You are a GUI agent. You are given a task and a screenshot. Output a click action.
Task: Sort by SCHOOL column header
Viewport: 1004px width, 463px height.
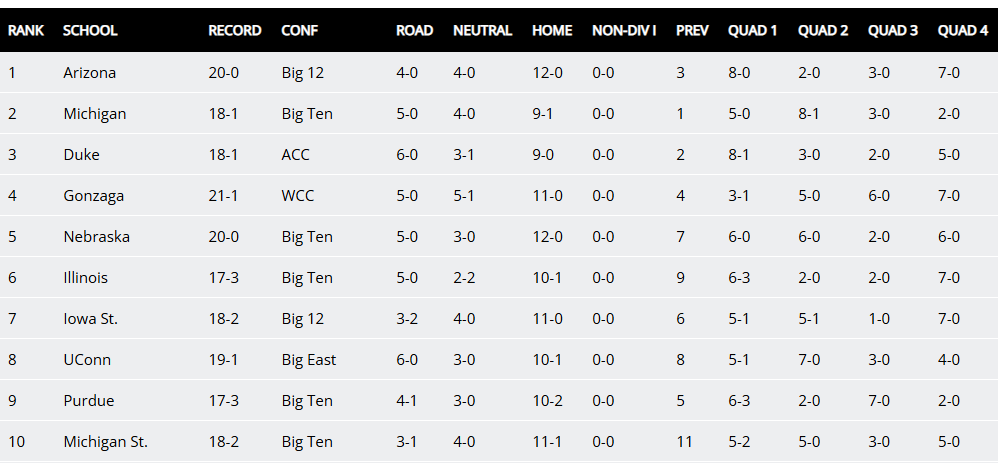90,31
